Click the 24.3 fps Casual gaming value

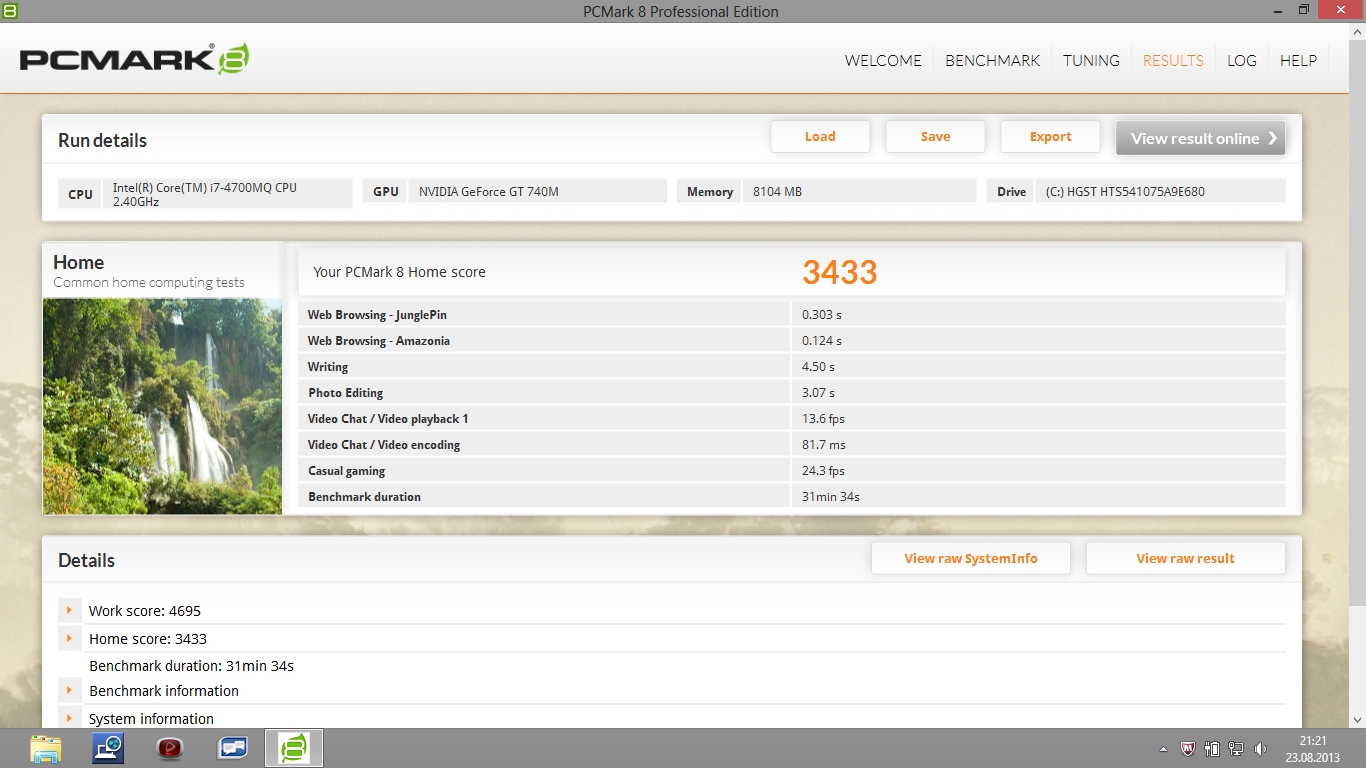coord(823,471)
